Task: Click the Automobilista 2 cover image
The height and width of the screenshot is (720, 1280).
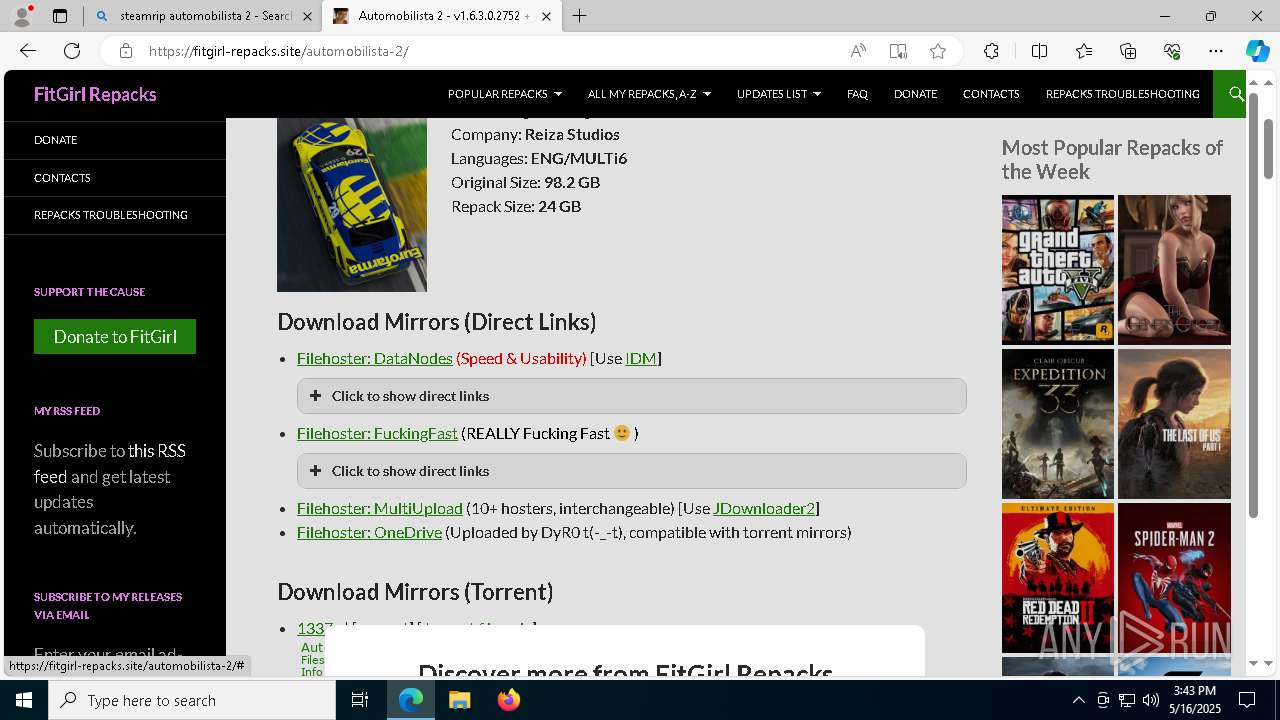Action: click(x=352, y=205)
